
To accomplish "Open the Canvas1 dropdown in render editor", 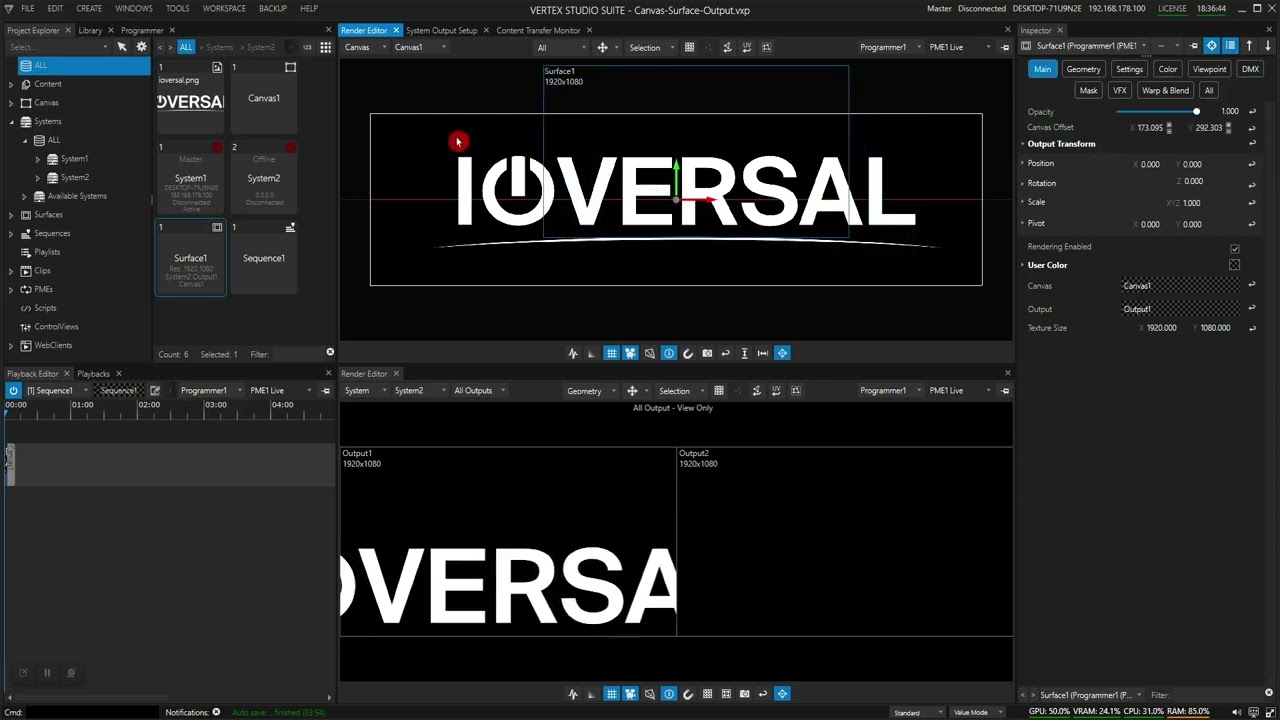I will click(420, 47).
